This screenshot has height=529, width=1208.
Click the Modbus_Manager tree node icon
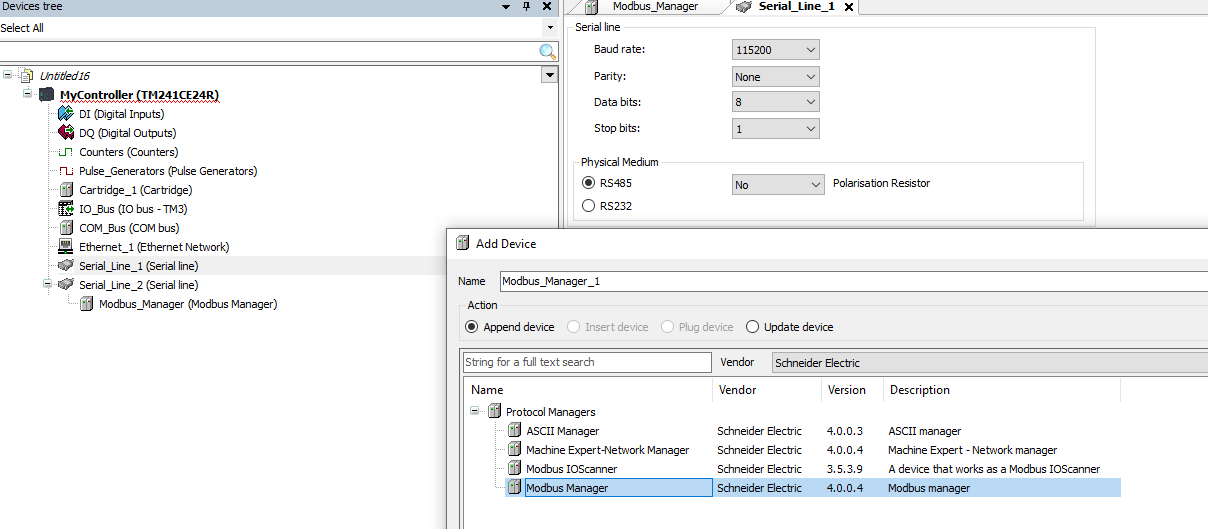(x=87, y=304)
